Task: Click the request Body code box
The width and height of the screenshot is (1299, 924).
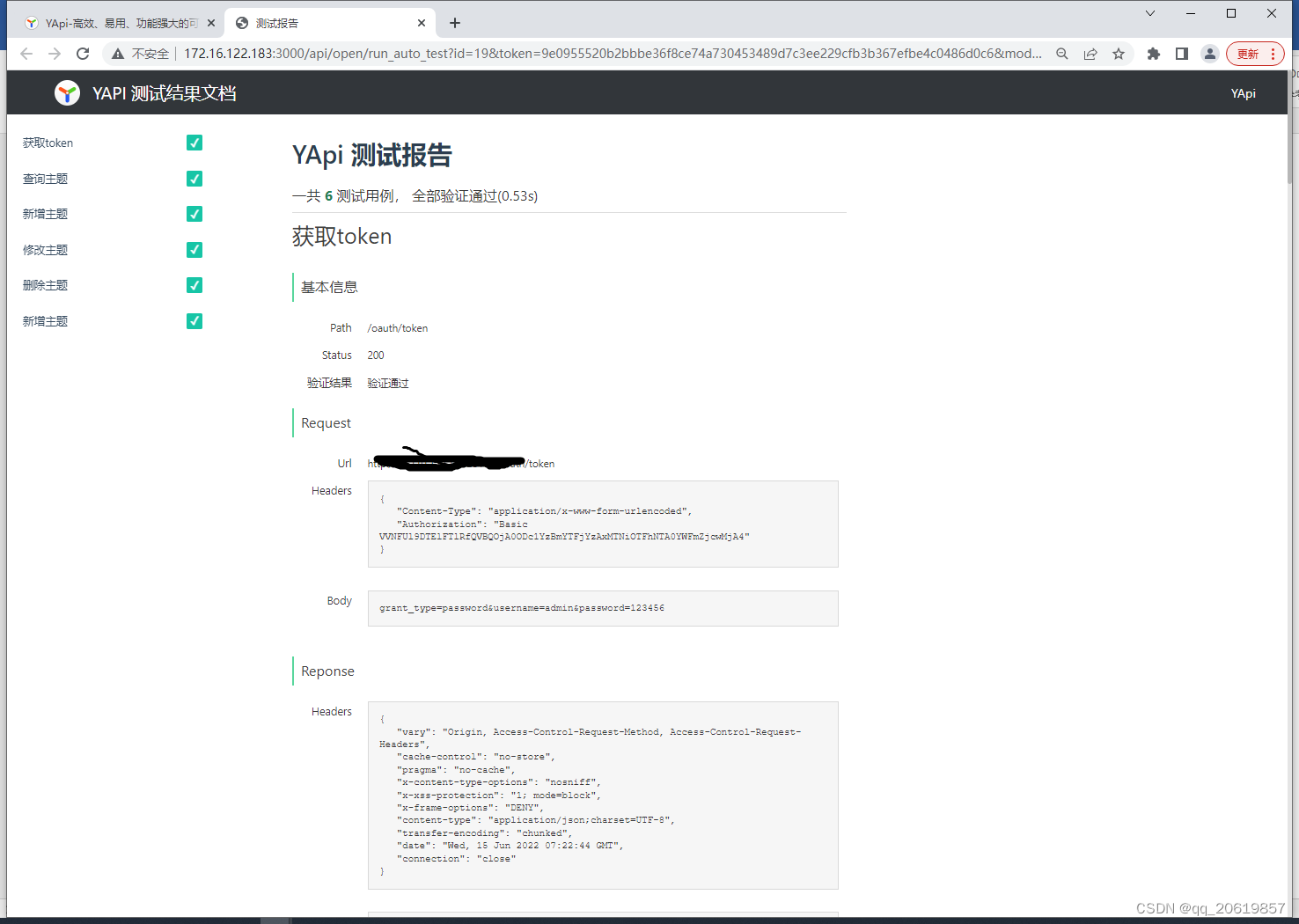Action: (603, 608)
